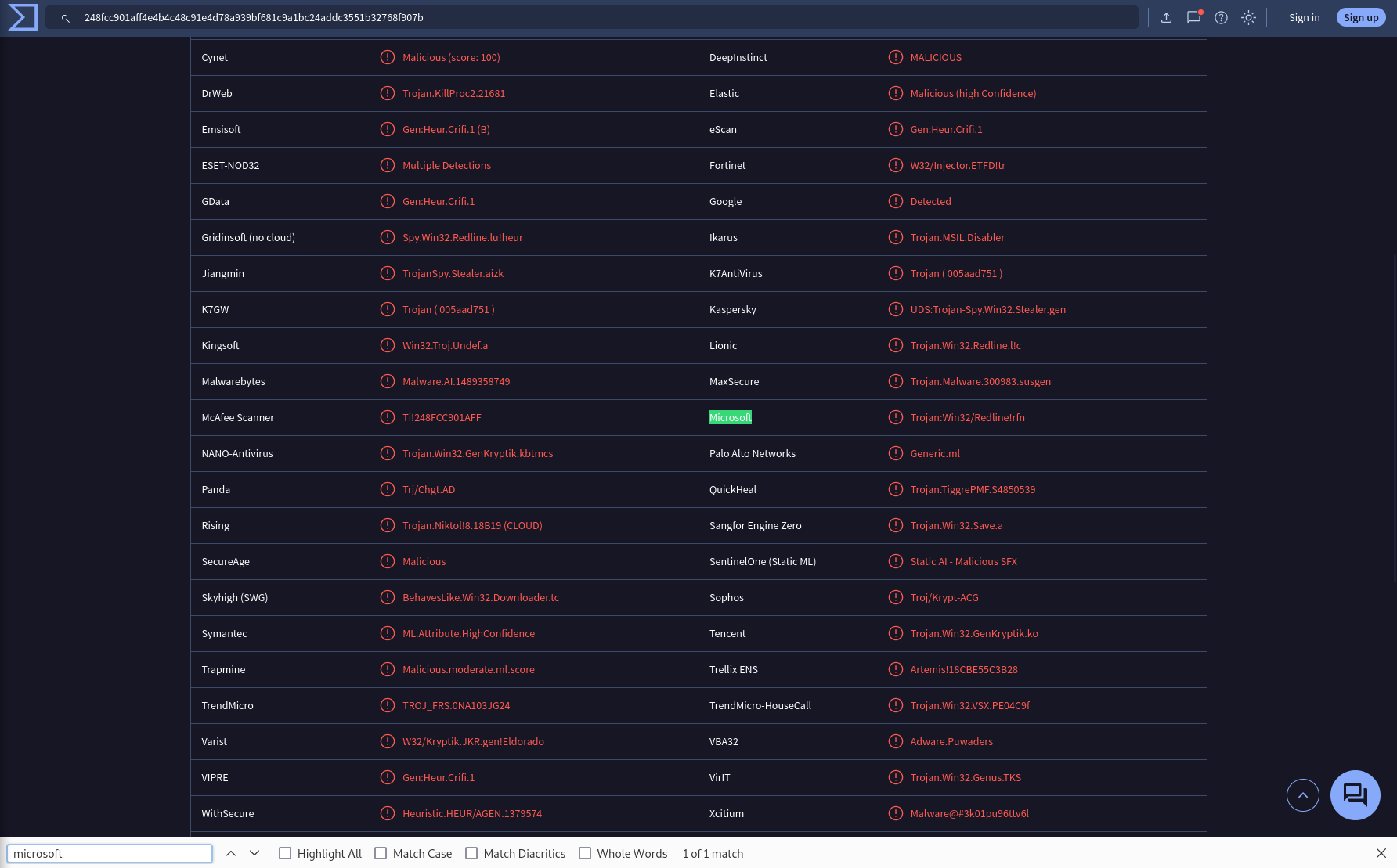Click the search magnifier icon

coord(66,18)
